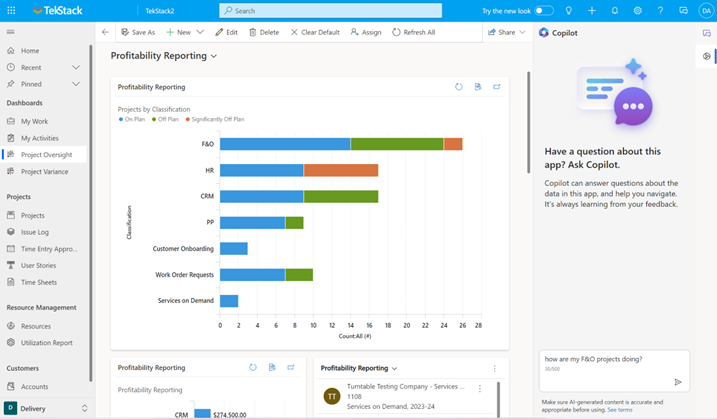Image resolution: width=717 pixels, height=419 pixels.
Task: Click the dashboard vertical scrollbar
Action: click(x=529, y=122)
